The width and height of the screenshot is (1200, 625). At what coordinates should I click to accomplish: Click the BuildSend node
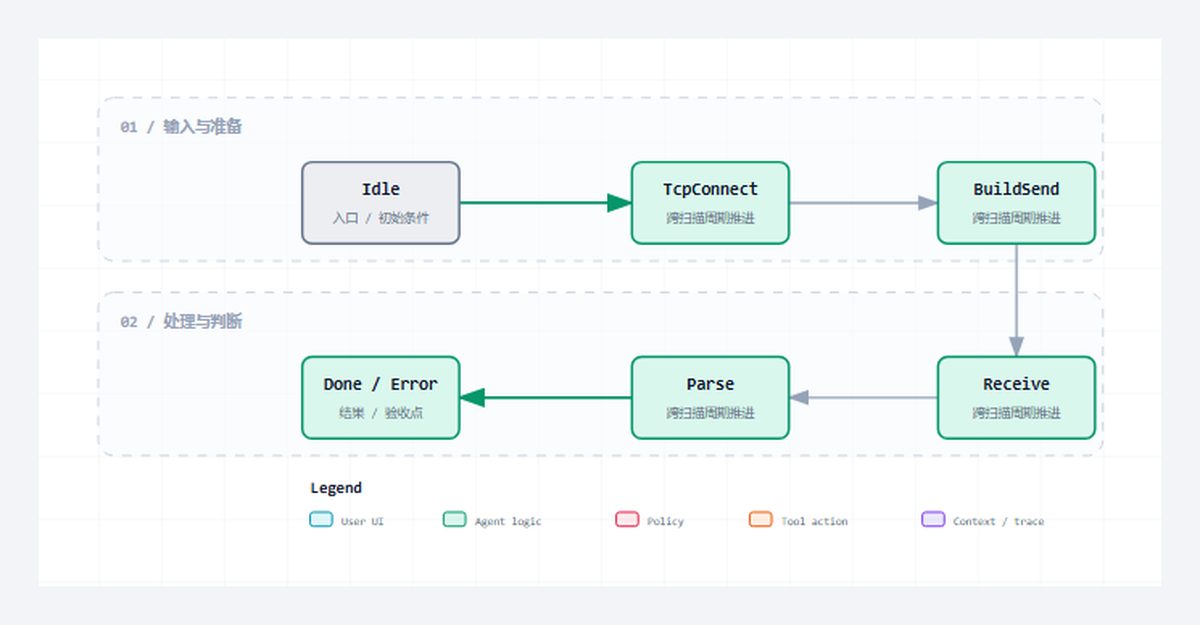click(x=1016, y=203)
